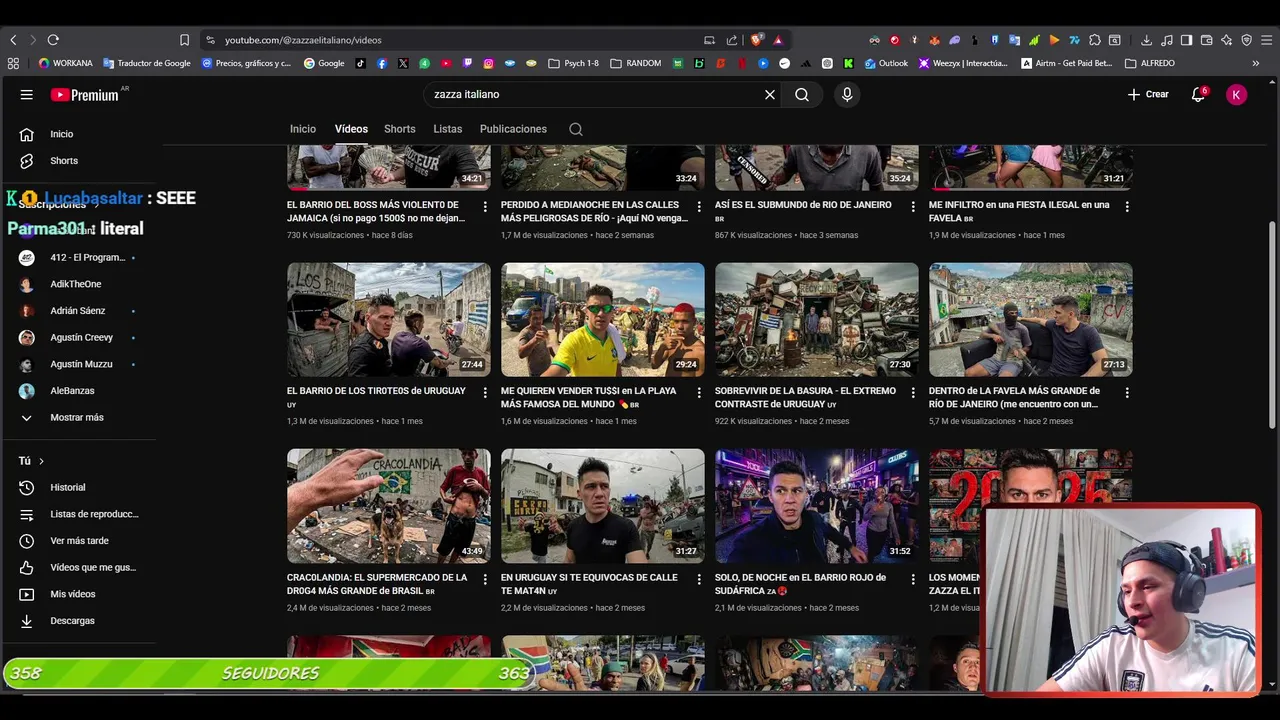Search within the channel using the tab magnifier
Image resolution: width=1280 pixels, height=720 pixels.
click(x=576, y=129)
